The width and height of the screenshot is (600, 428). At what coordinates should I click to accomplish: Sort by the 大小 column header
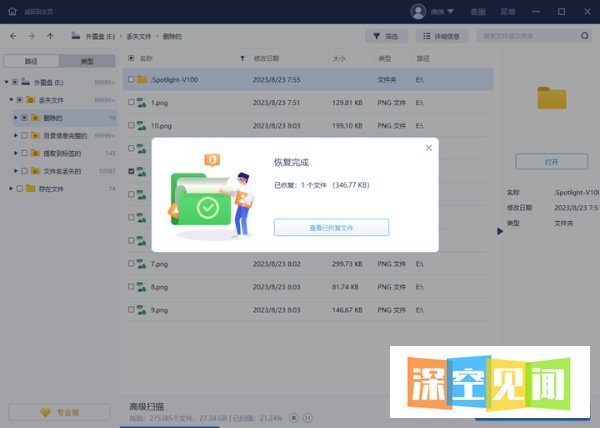(339, 59)
